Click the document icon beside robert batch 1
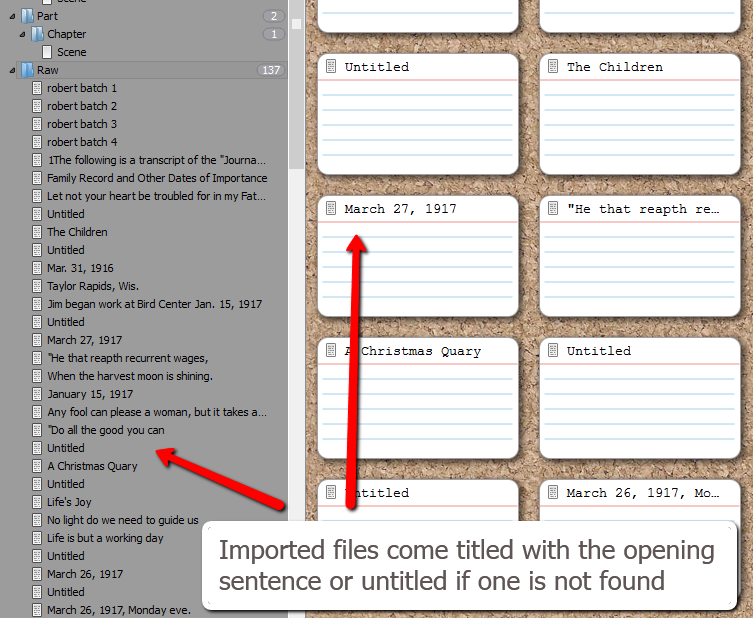Screen dimensions: 753x618 coord(38,88)
